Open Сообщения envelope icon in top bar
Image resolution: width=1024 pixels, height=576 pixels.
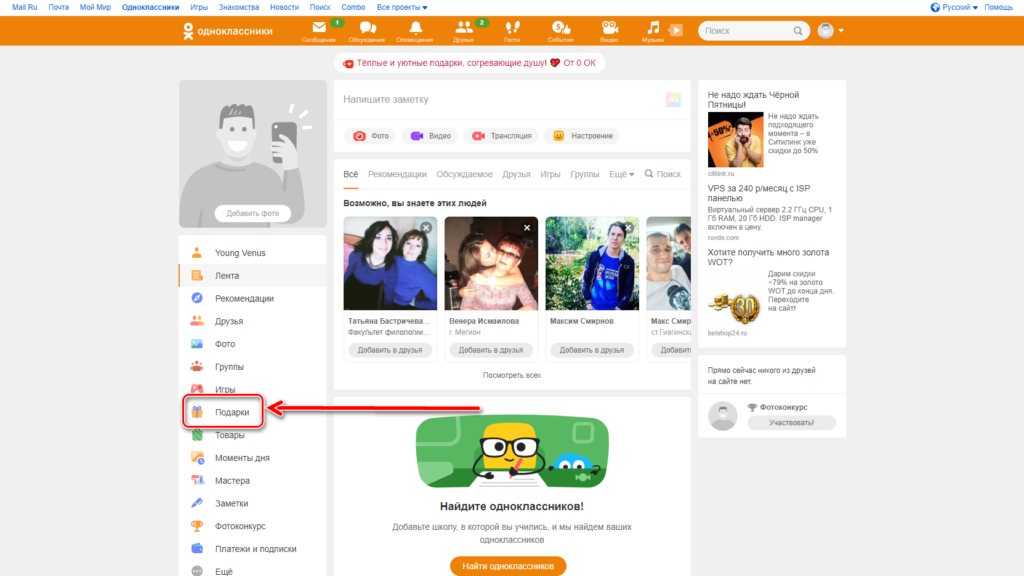319,29
